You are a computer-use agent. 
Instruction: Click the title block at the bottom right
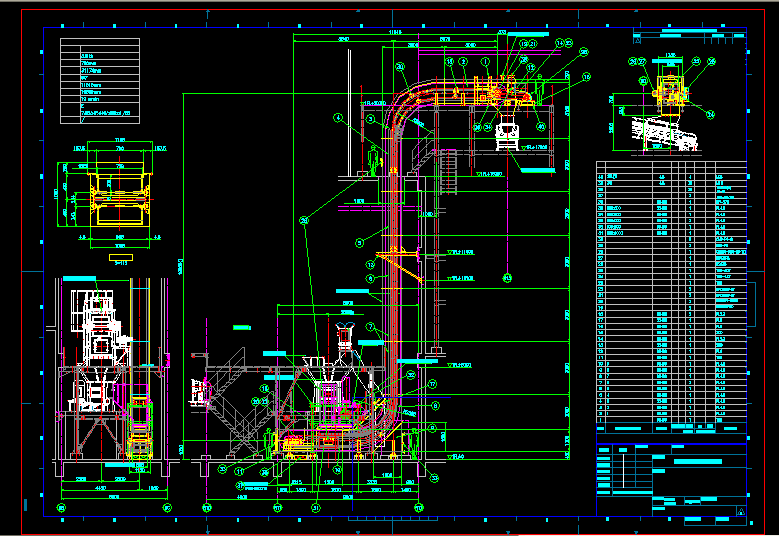(x=671, y=478)
